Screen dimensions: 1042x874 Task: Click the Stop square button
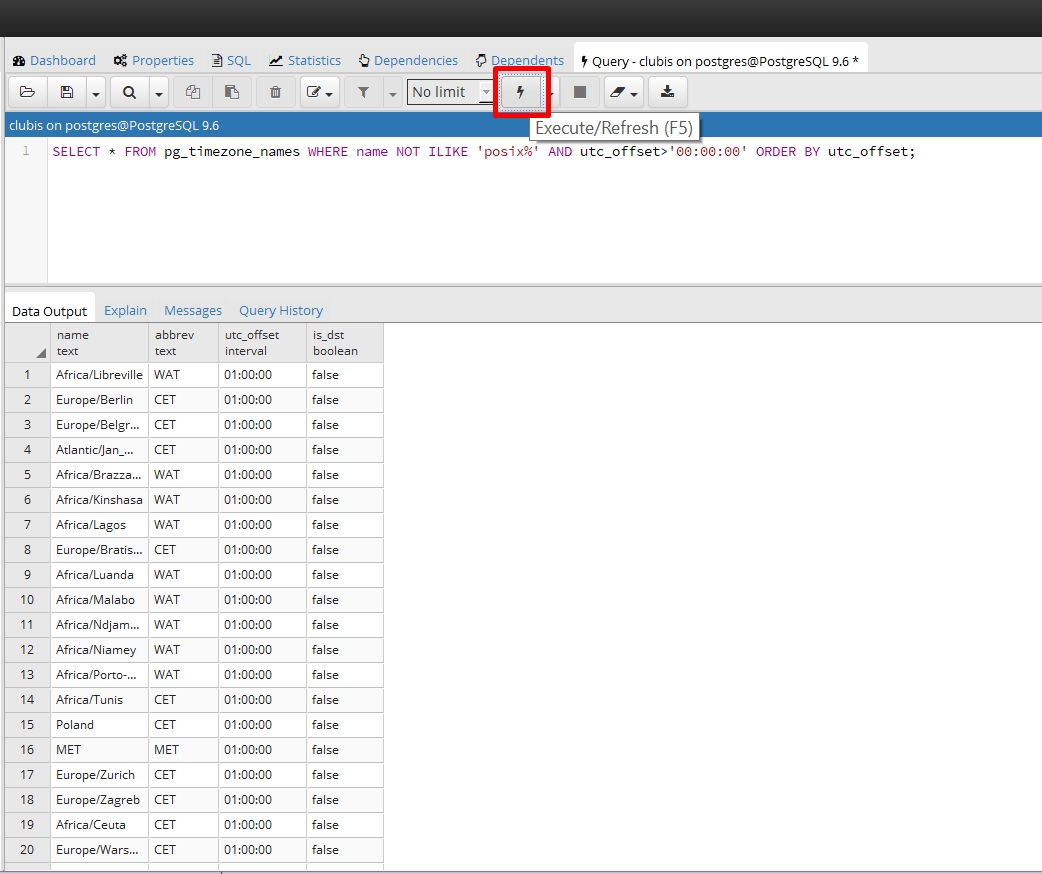[x=579, y=92]
